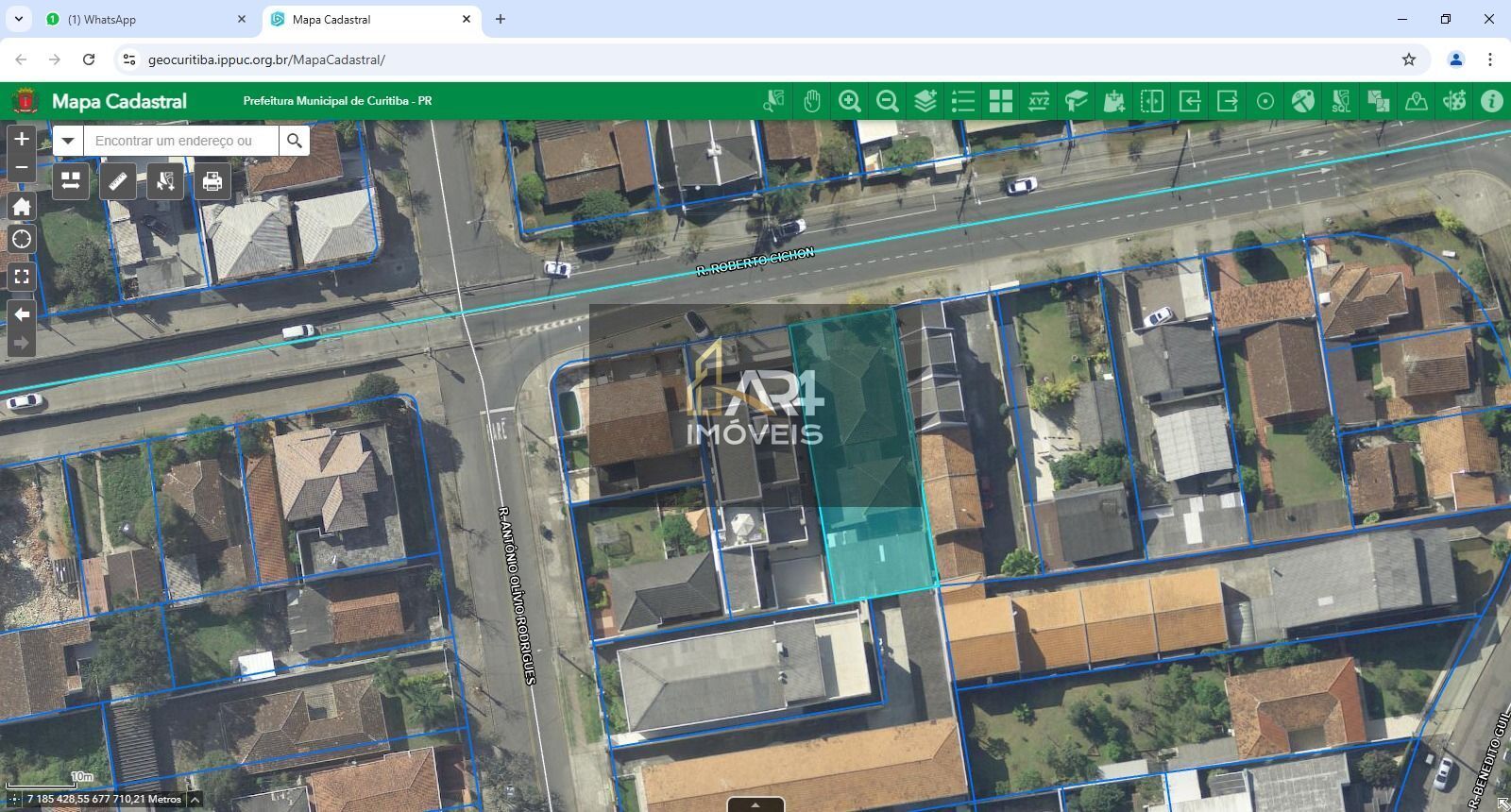Click the search address magnifier button

[295, 141]
